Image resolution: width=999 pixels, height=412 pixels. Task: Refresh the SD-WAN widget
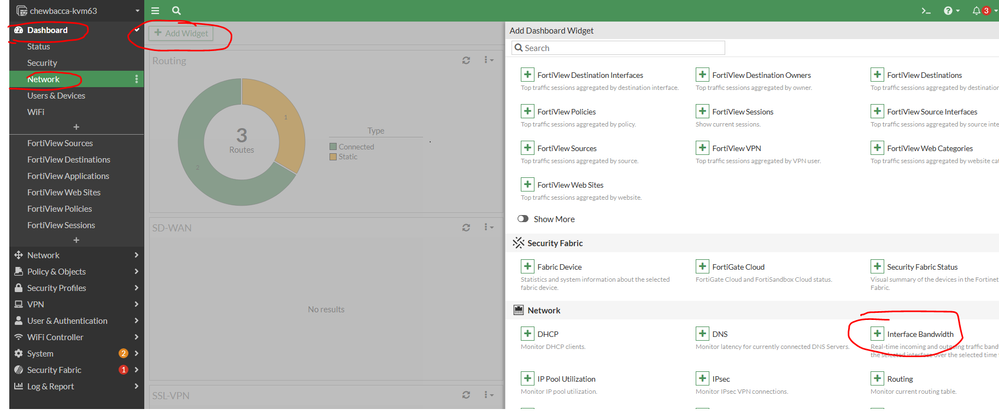pos(466,227)
